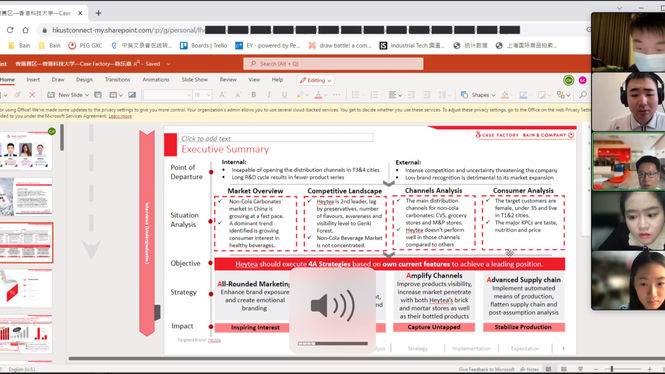Click the browser reload icon
The image size is (665, 374).
(x=10, y=30)
